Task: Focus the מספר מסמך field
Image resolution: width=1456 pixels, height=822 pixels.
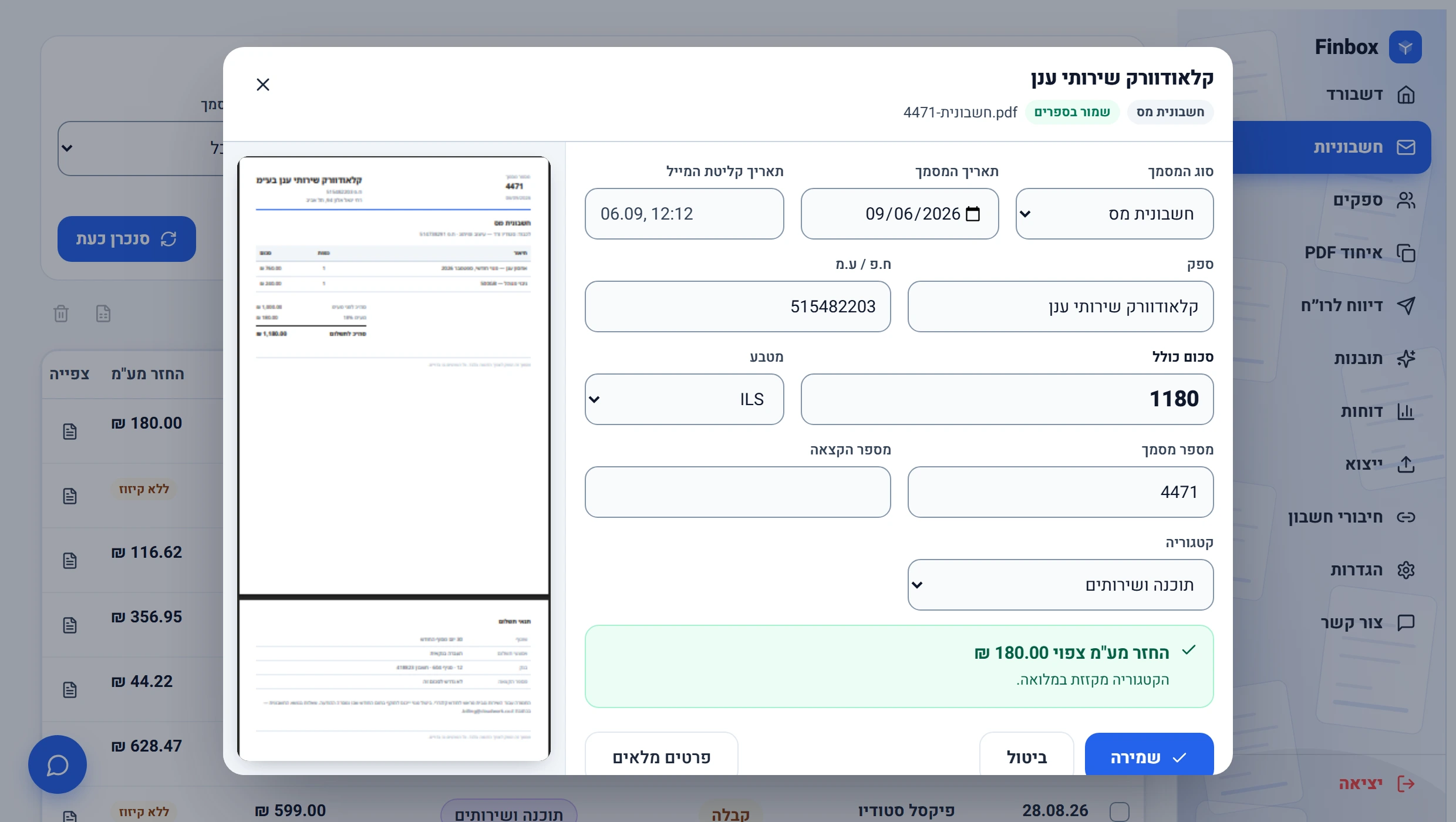Action: coord(1060,492)
